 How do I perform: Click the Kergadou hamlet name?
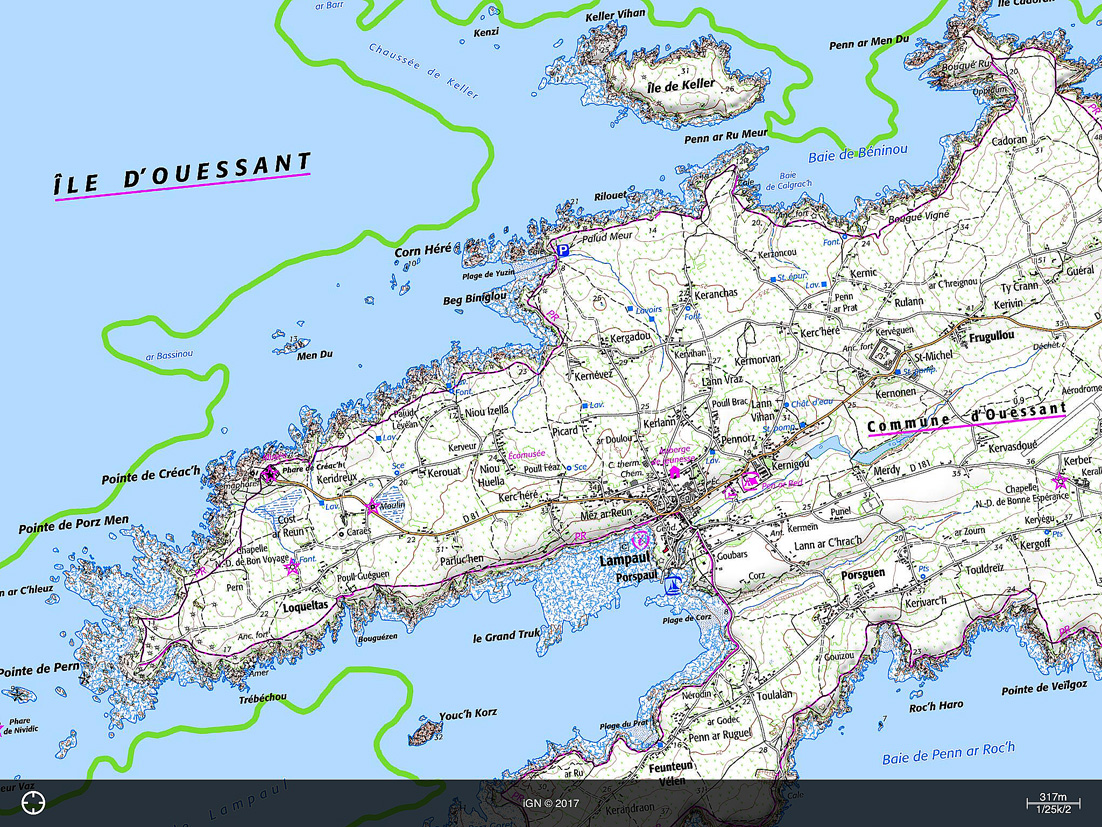pos(630,338)
